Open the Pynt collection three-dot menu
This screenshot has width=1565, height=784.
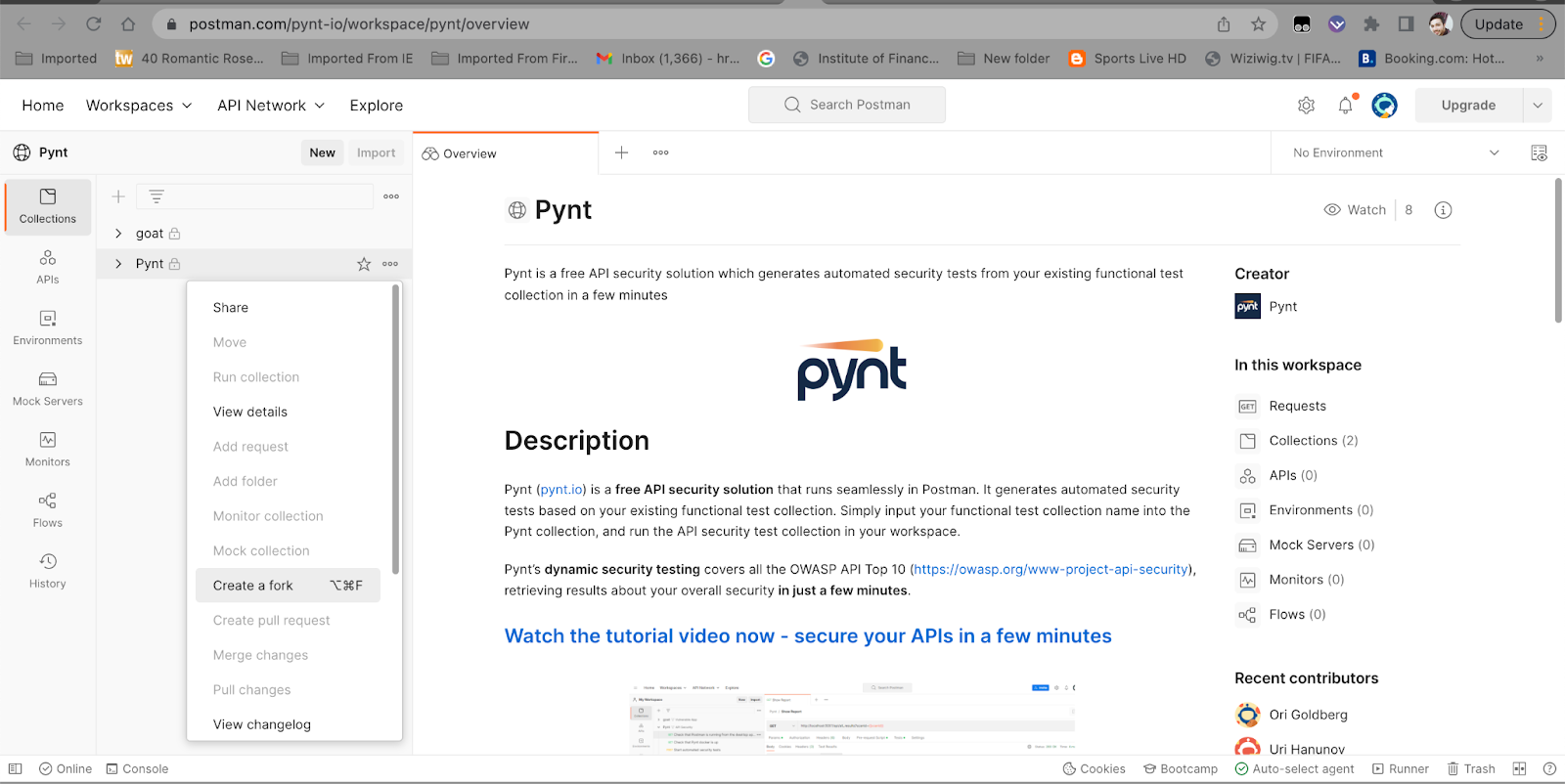390,264
